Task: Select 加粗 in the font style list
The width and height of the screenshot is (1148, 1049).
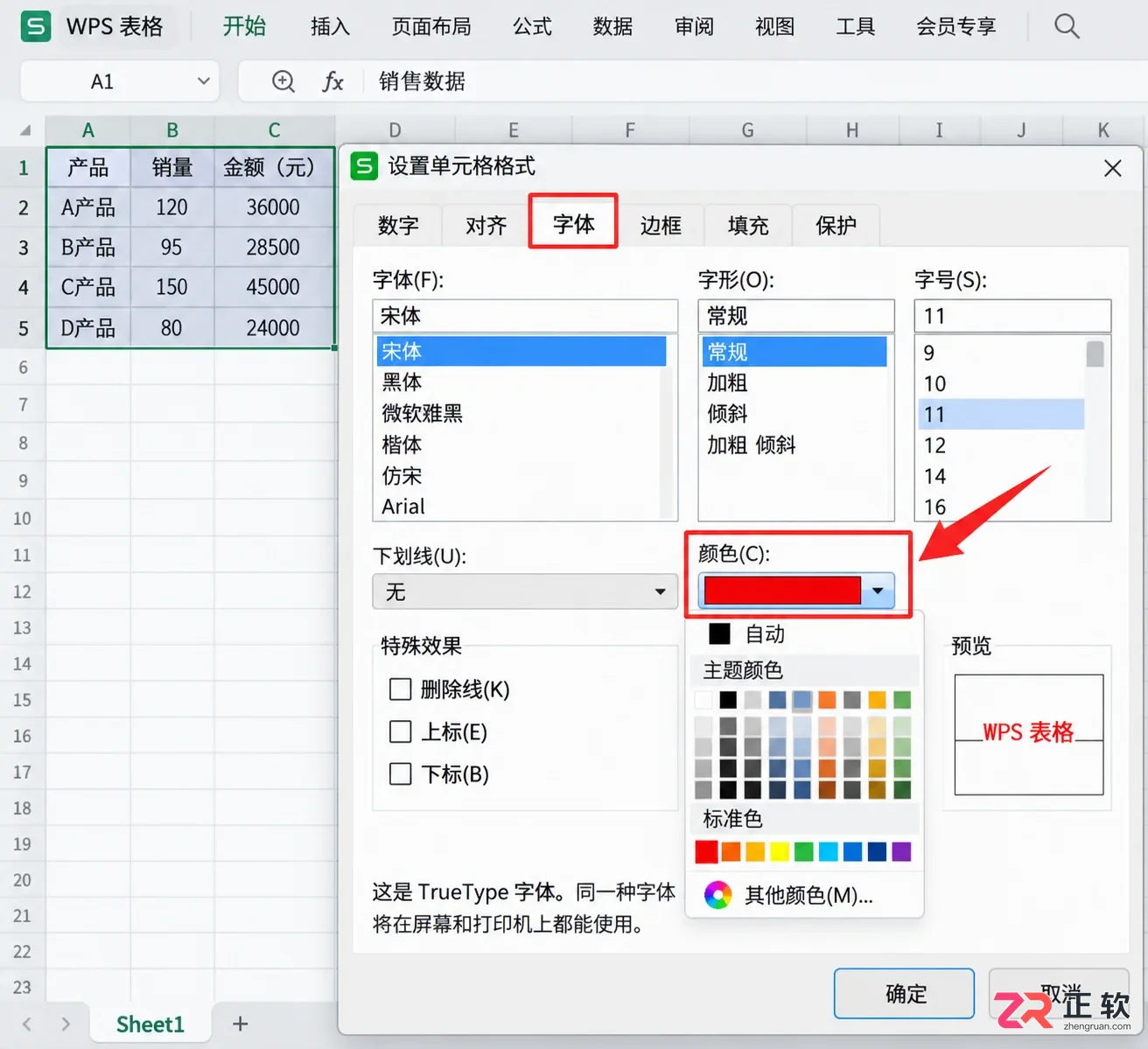Action: point(794,382)
